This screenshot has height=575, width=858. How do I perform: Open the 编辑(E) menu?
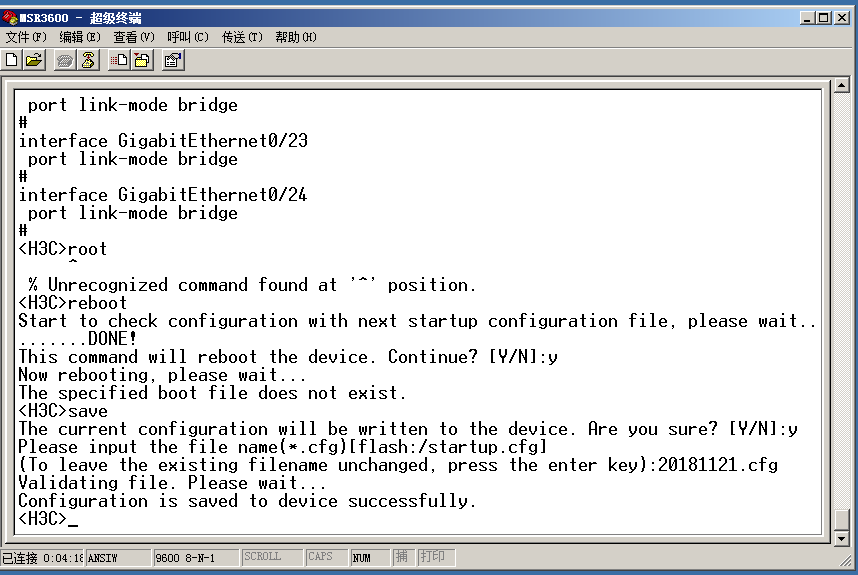[80, 37]
